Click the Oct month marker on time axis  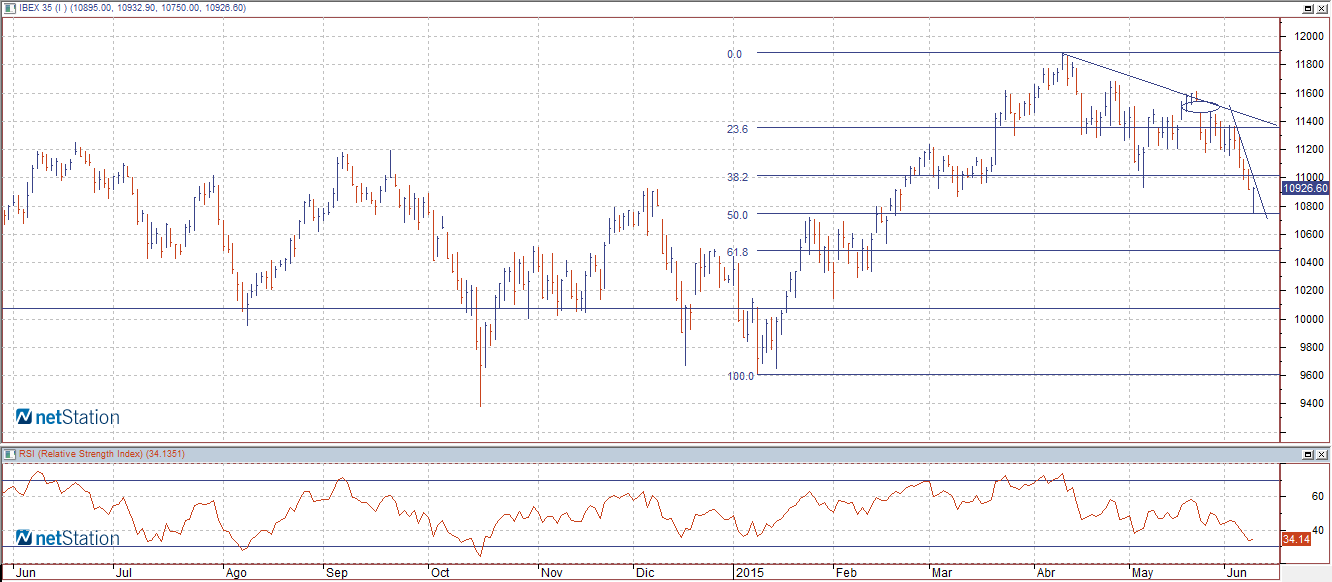coord(440,573)
